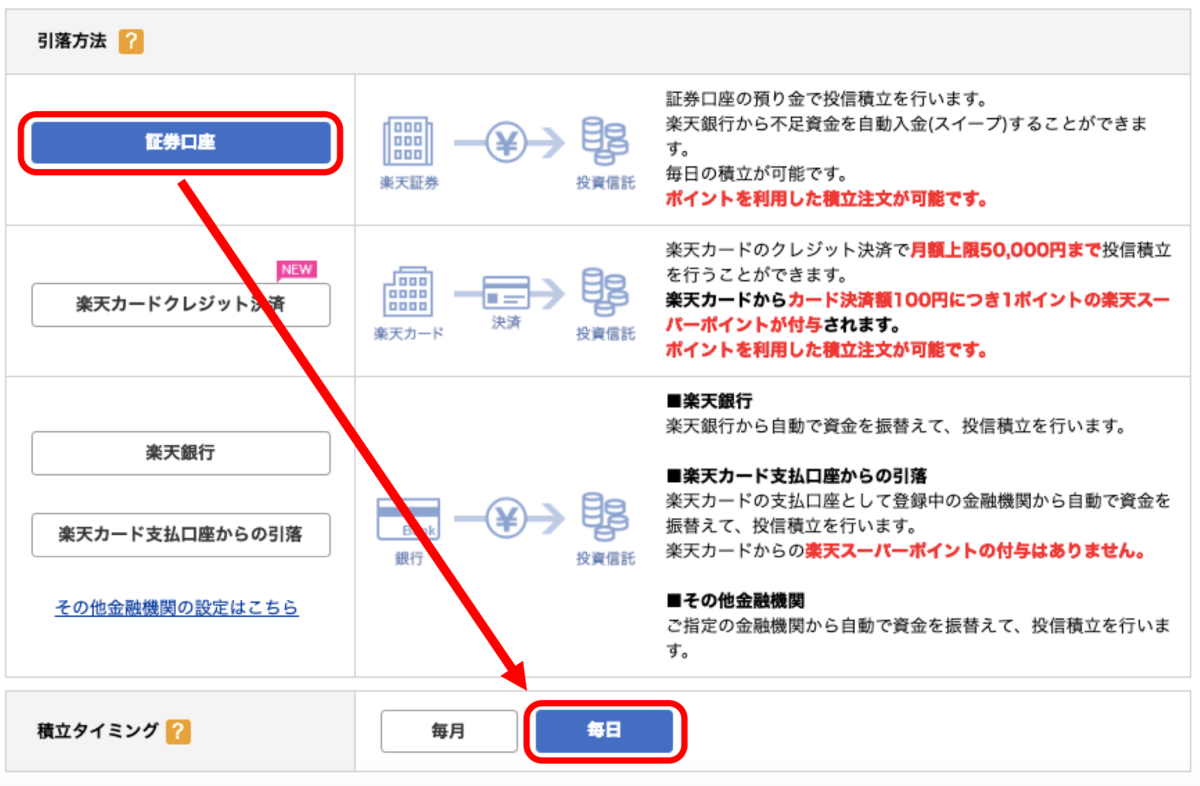
Task: Click the credit card 決済 icon
Action: 506,292
